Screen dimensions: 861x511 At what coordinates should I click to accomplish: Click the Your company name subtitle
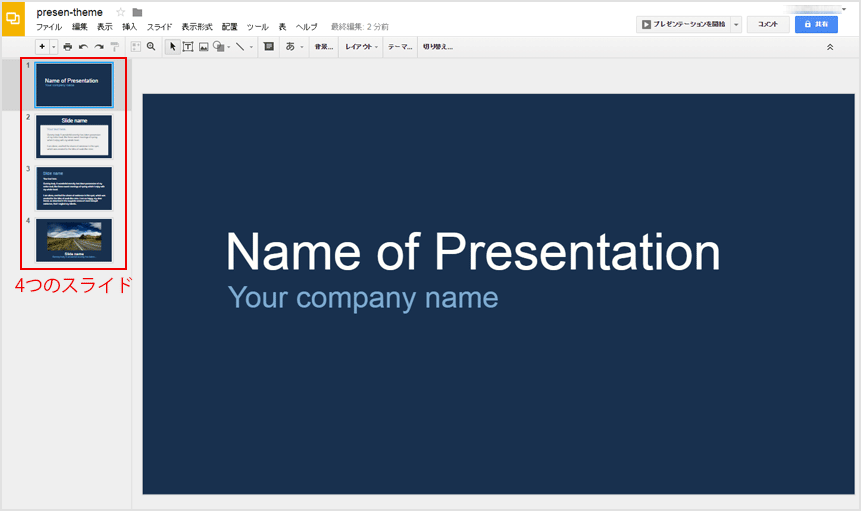coord(363,297)
